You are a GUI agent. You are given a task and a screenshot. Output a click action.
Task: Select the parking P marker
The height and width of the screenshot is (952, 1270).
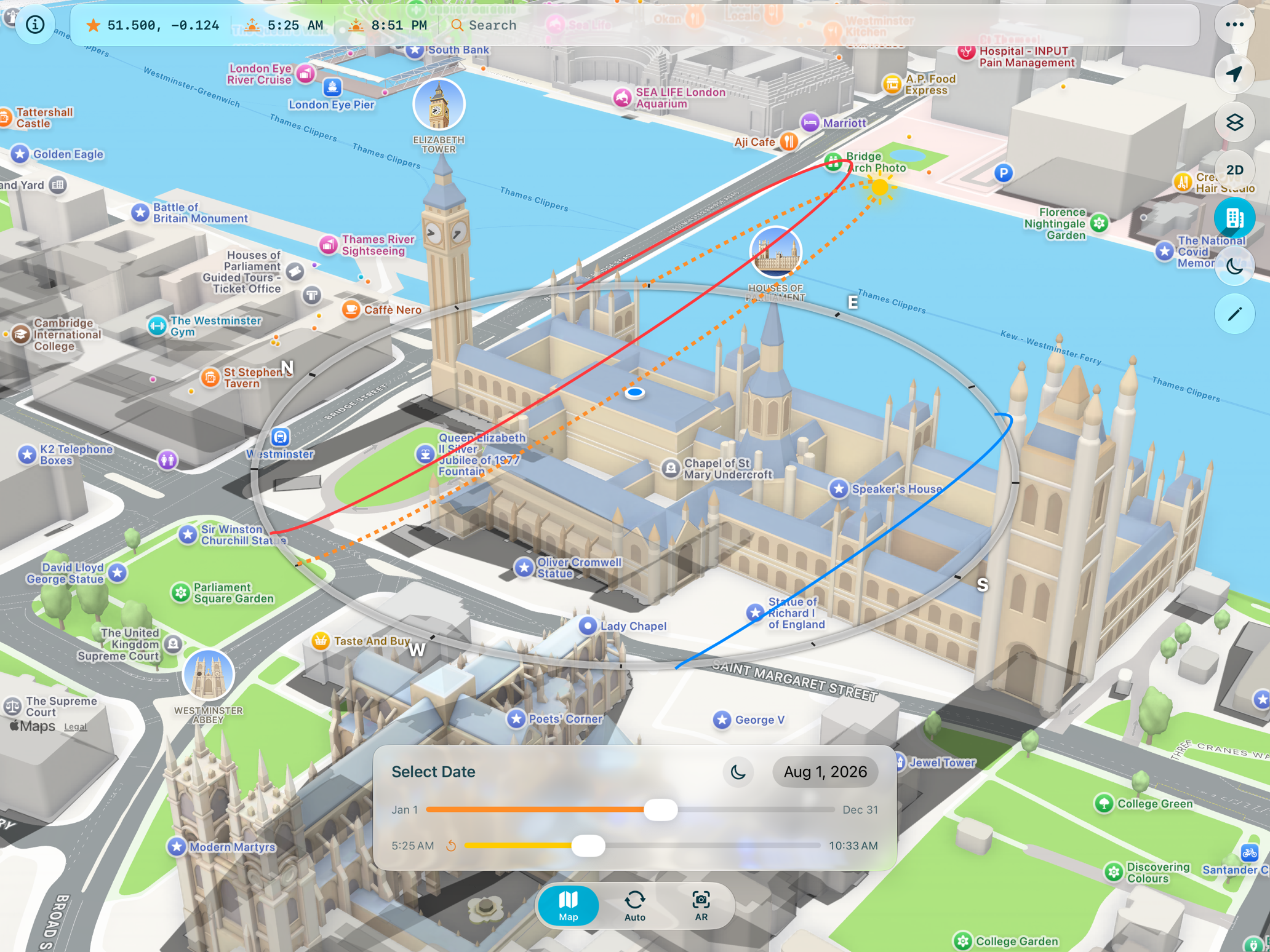point(1004,173)
